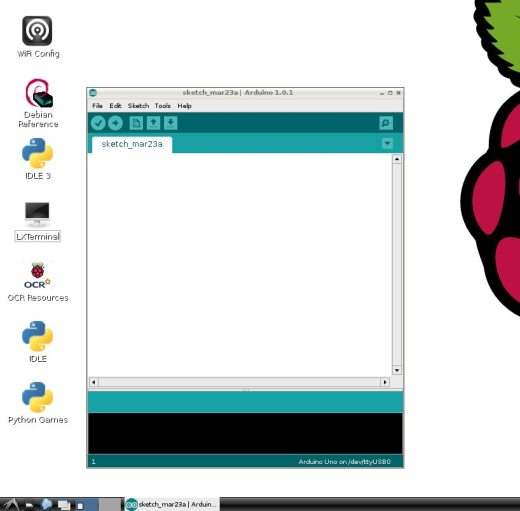Image resolution: width=520 pixels, height=511 pixels.
Task: Open the Debian Reference desktop icon
Action: coord(38,103)
